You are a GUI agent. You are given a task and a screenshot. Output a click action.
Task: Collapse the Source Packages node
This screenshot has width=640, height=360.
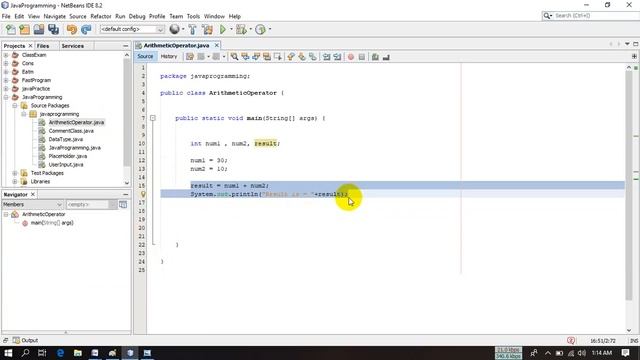tap(15, 105)
